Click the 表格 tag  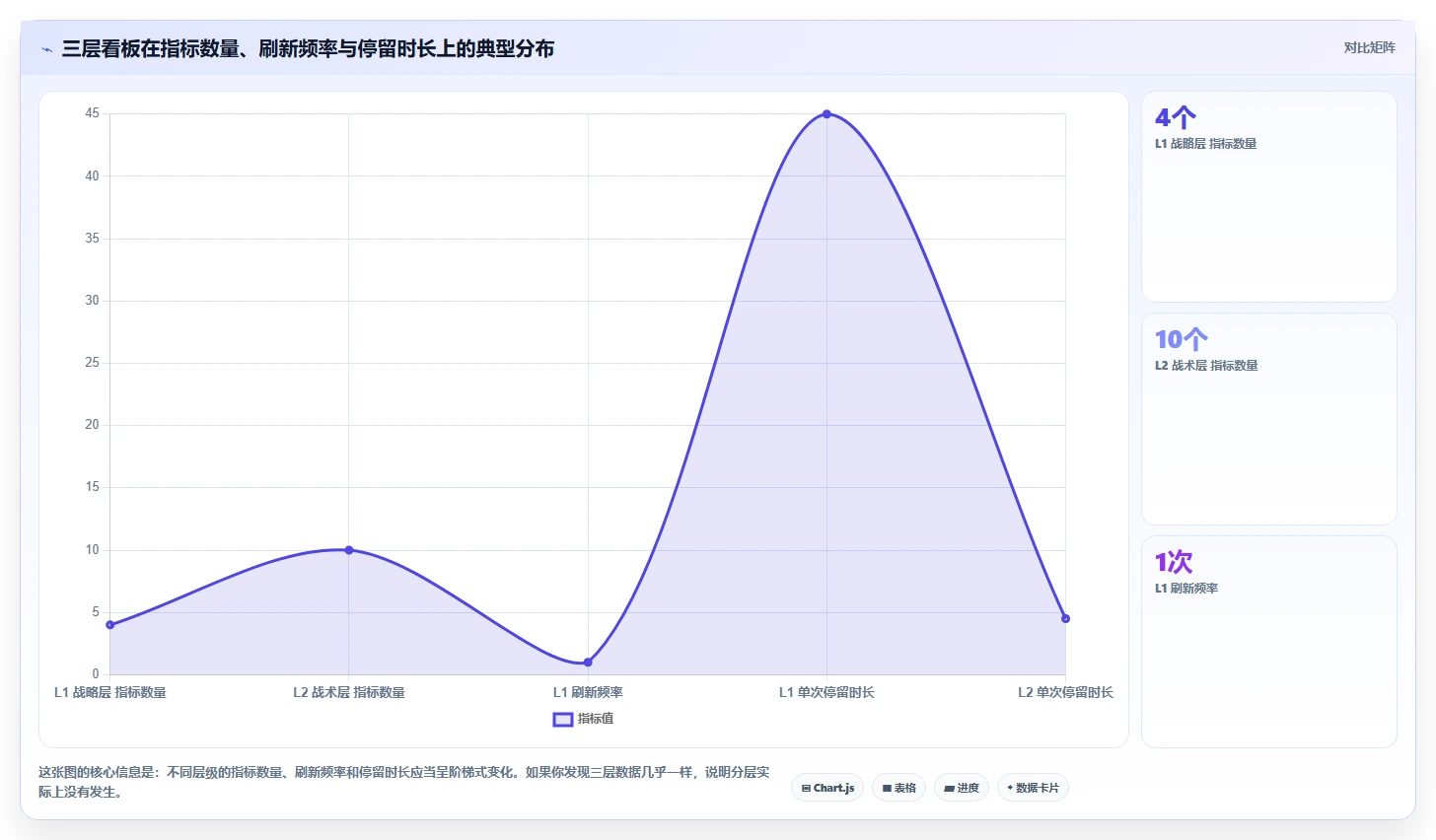[x=898, y=788]
